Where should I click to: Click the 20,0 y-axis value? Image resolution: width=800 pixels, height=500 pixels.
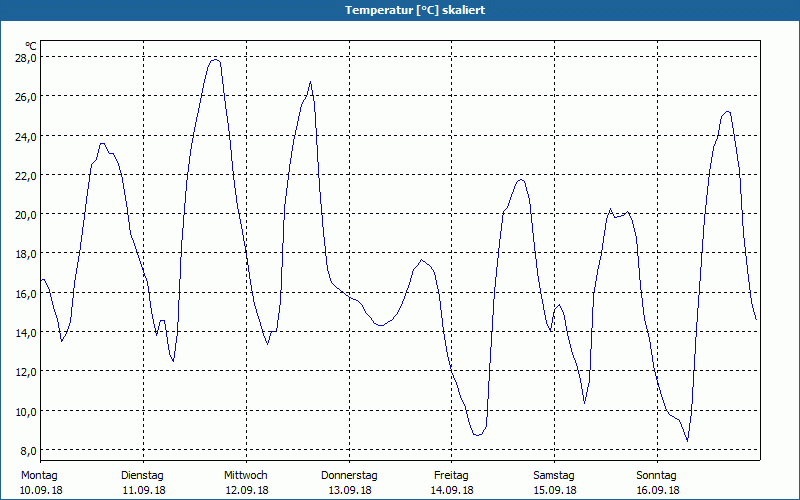(26, 215)
